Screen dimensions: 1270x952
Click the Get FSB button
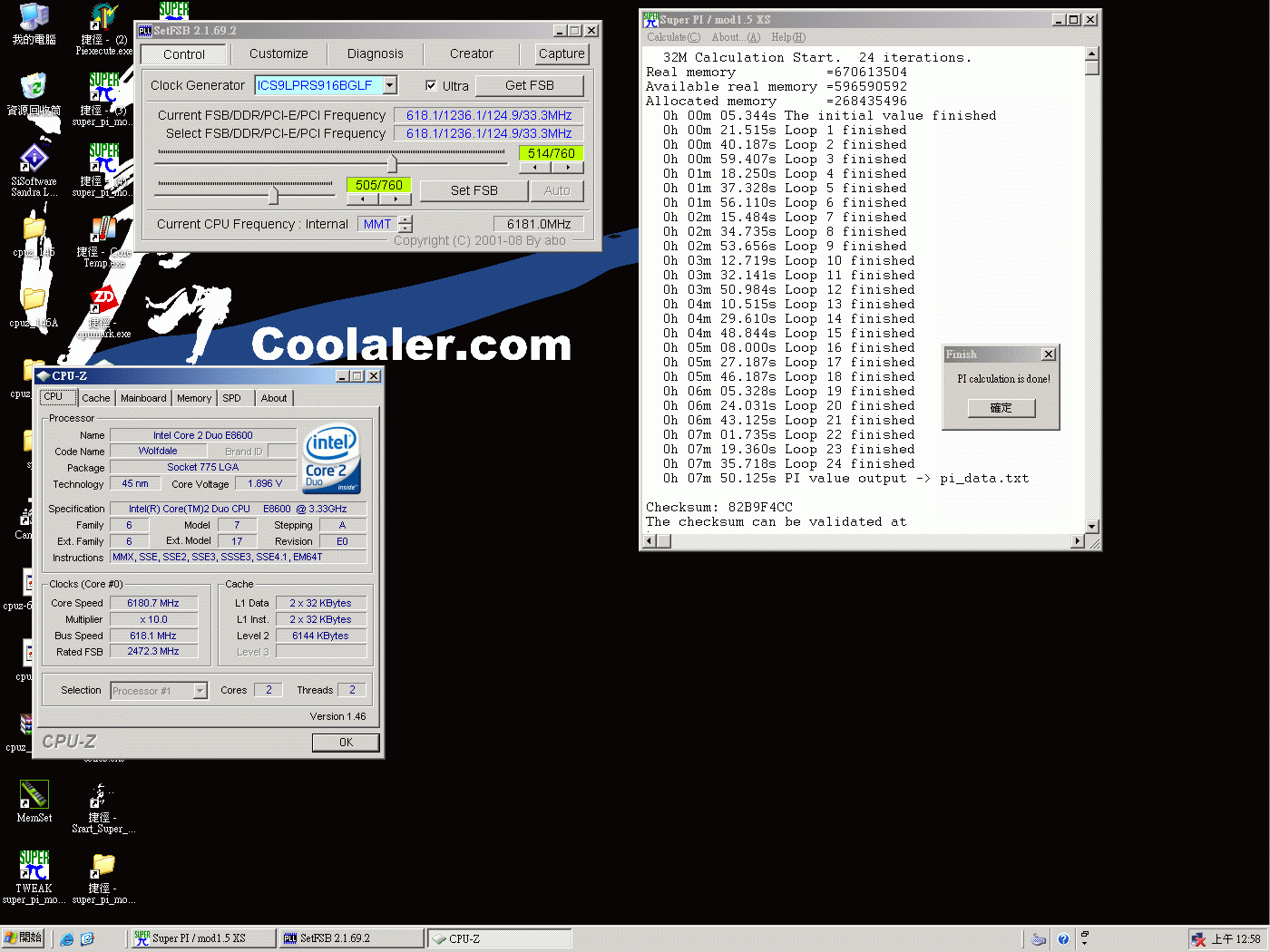[530, 85]
